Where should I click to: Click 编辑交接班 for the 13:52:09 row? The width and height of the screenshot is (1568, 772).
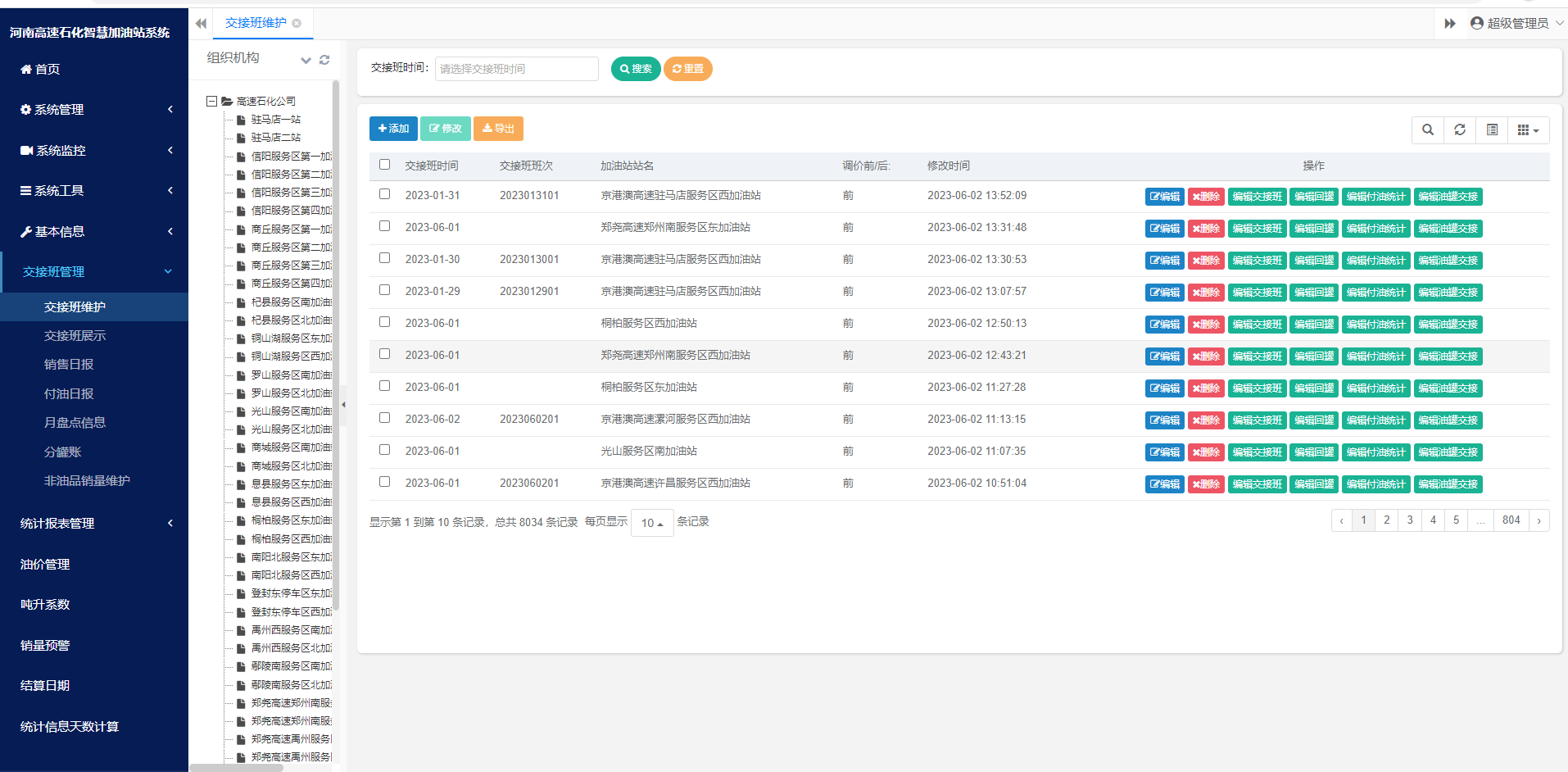(1258, 197)
